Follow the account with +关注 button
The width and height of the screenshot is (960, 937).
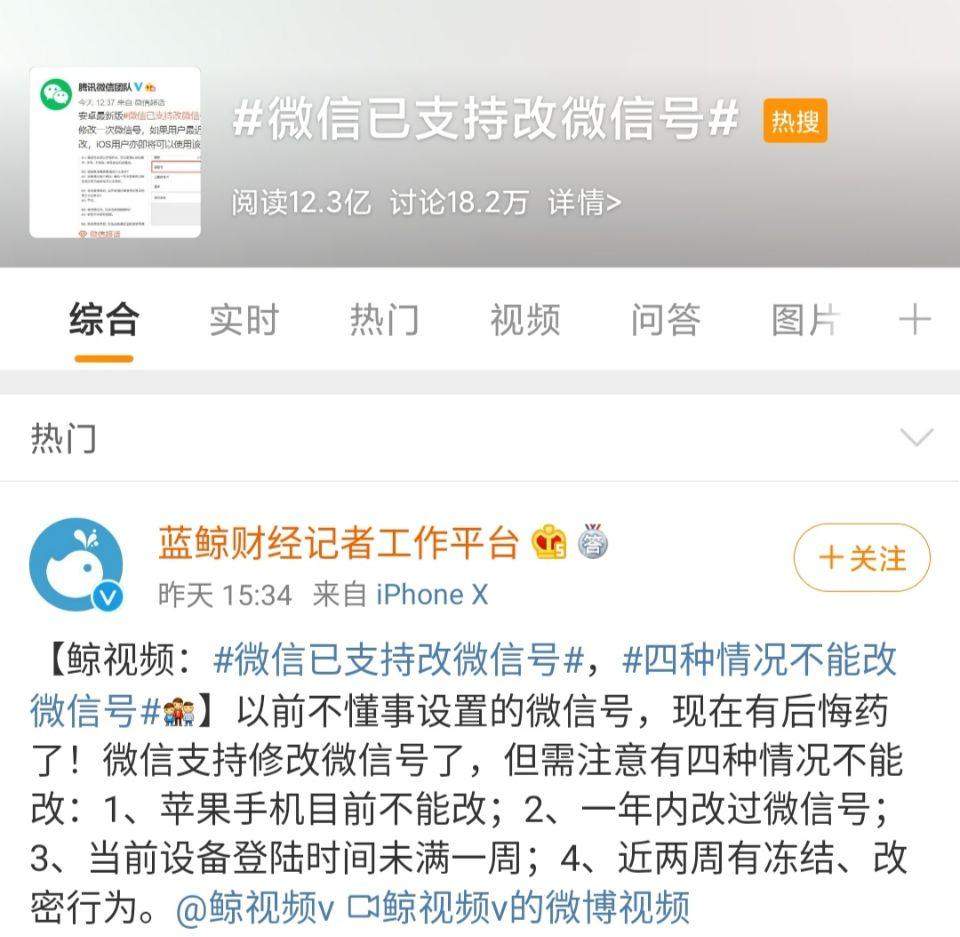[862, 557]
